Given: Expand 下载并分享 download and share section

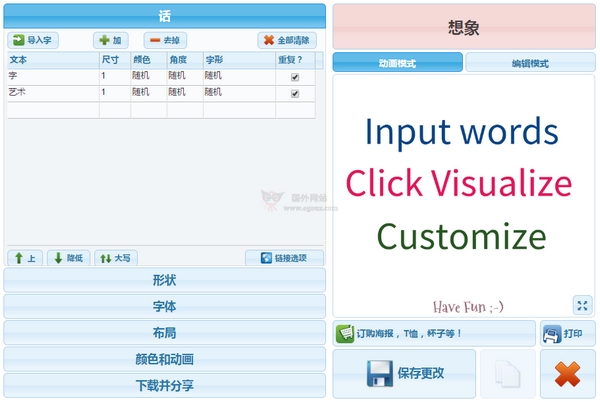Looking at the screenshot, I should tap(165, 386).
